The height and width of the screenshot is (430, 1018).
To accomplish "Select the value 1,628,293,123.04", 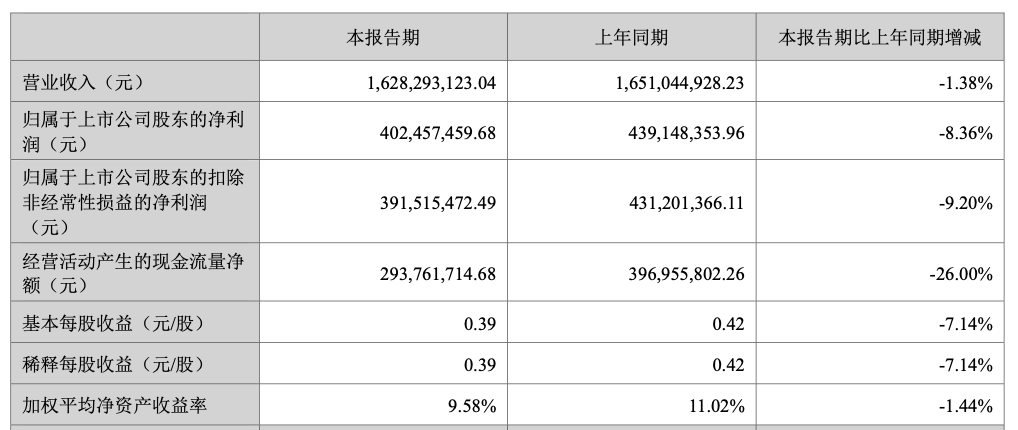I will 432,83.
